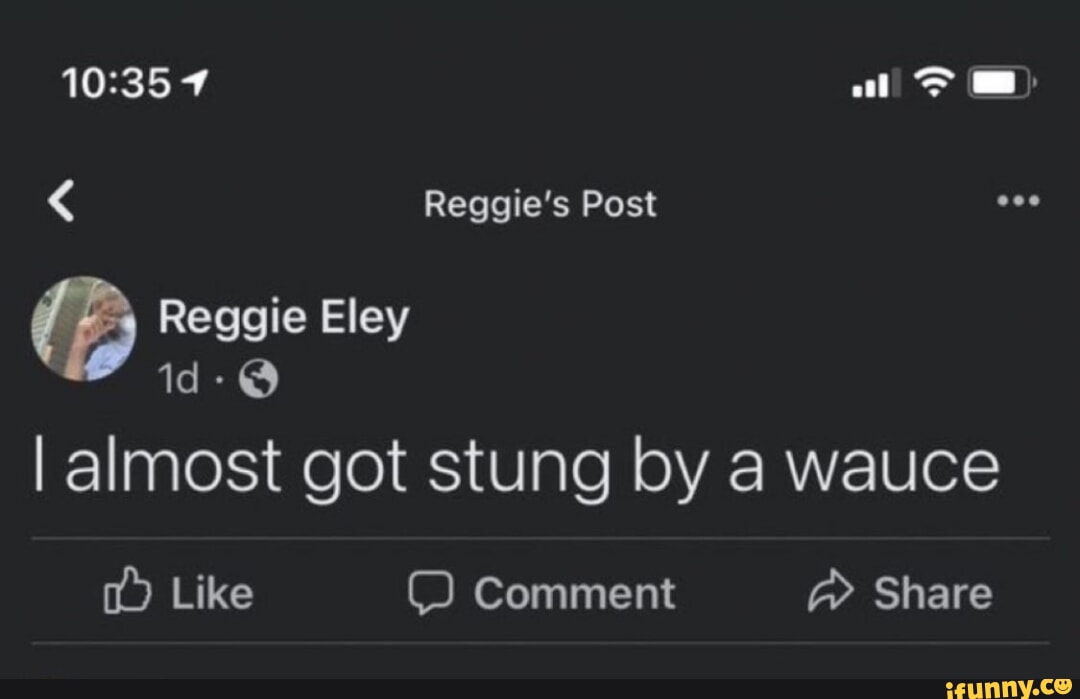Viewport: 1080px width, 699px height.
Task: Tap the 1d timestamp under the name
Action: tap(180, 378)
